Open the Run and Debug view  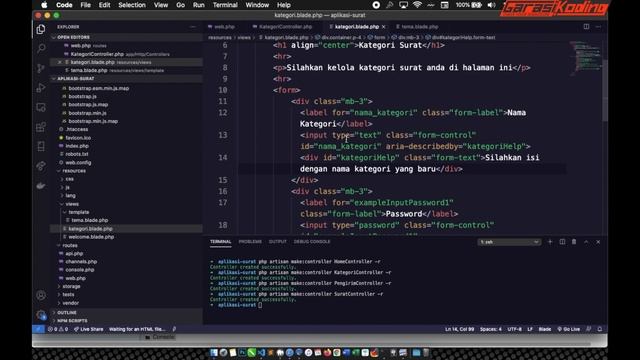(x=41, y=87)
